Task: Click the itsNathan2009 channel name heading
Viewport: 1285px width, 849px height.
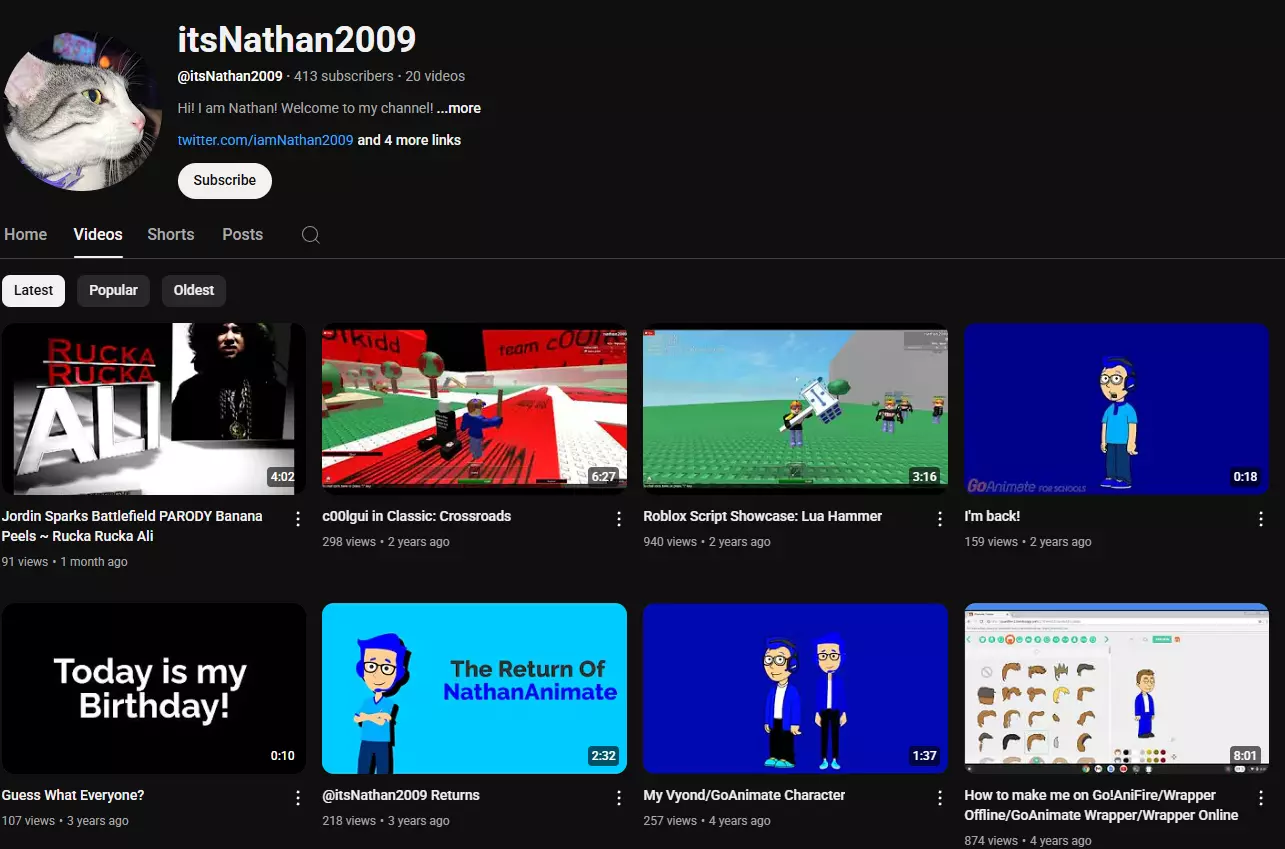Action: point(297,39)
